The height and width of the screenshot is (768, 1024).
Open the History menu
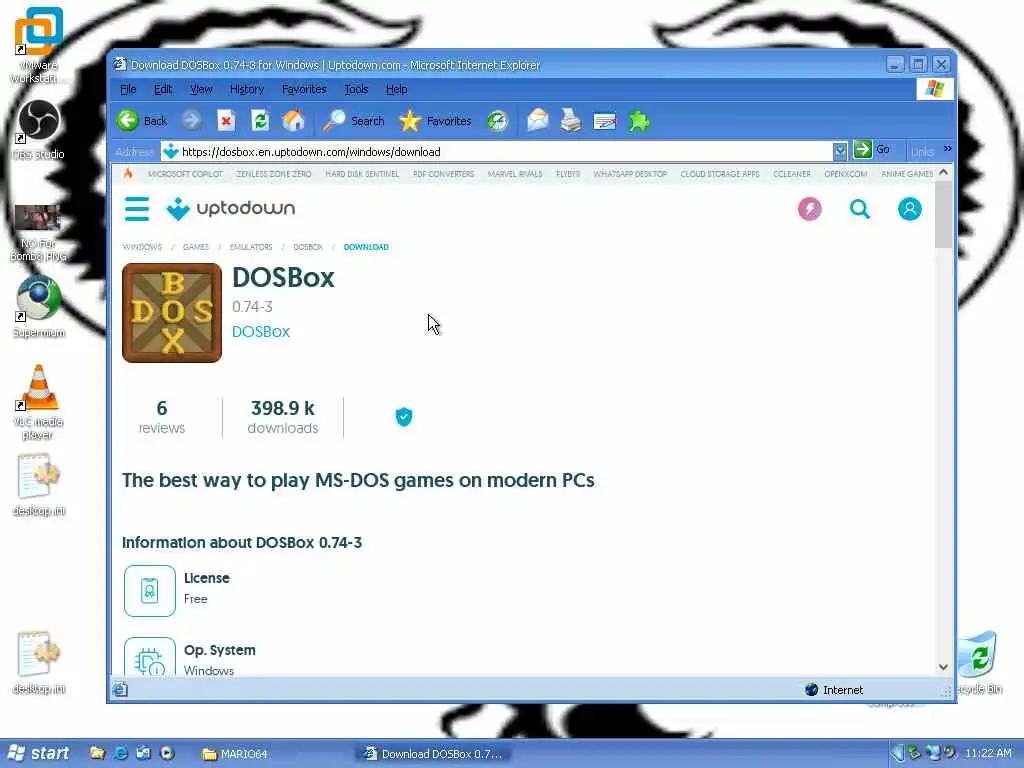247,89
